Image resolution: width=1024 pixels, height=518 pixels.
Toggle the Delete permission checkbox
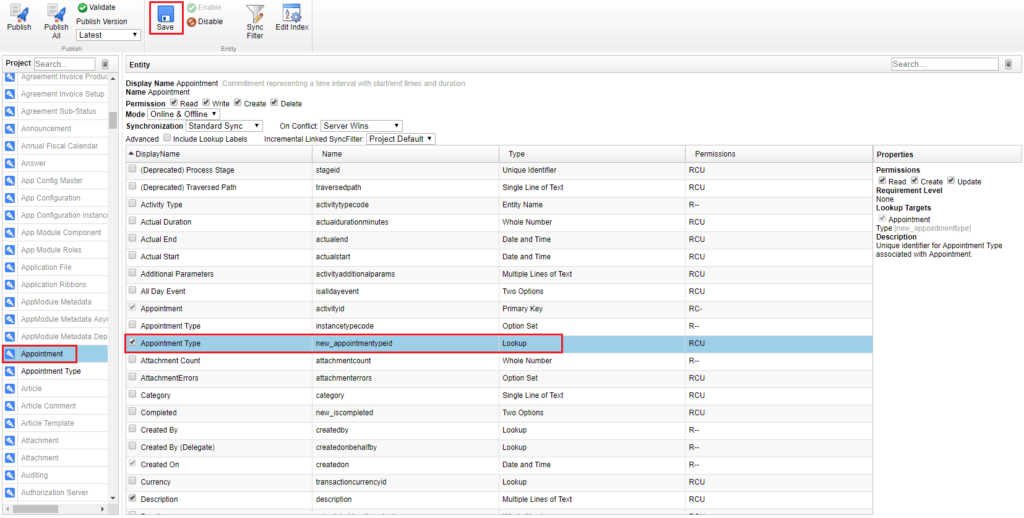[274, 103]
